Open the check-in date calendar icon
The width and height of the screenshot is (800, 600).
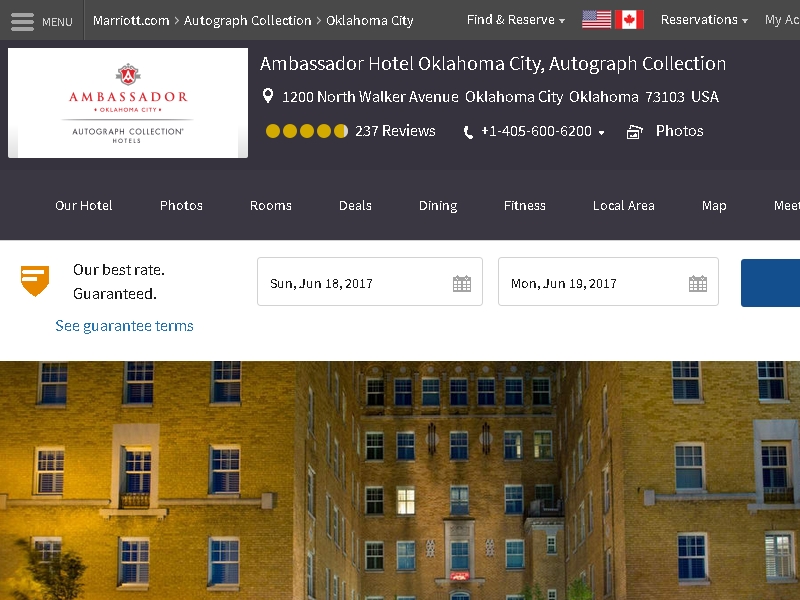click(462, 283)
